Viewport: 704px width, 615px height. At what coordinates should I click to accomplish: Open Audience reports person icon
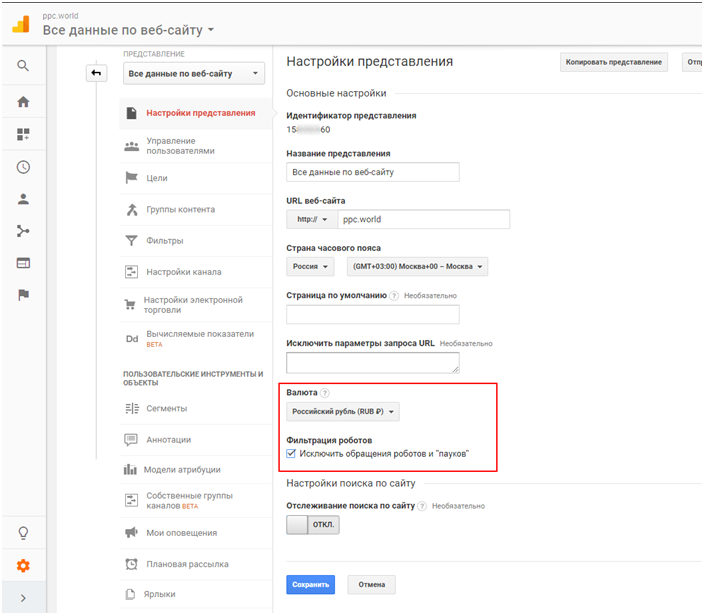23,199
